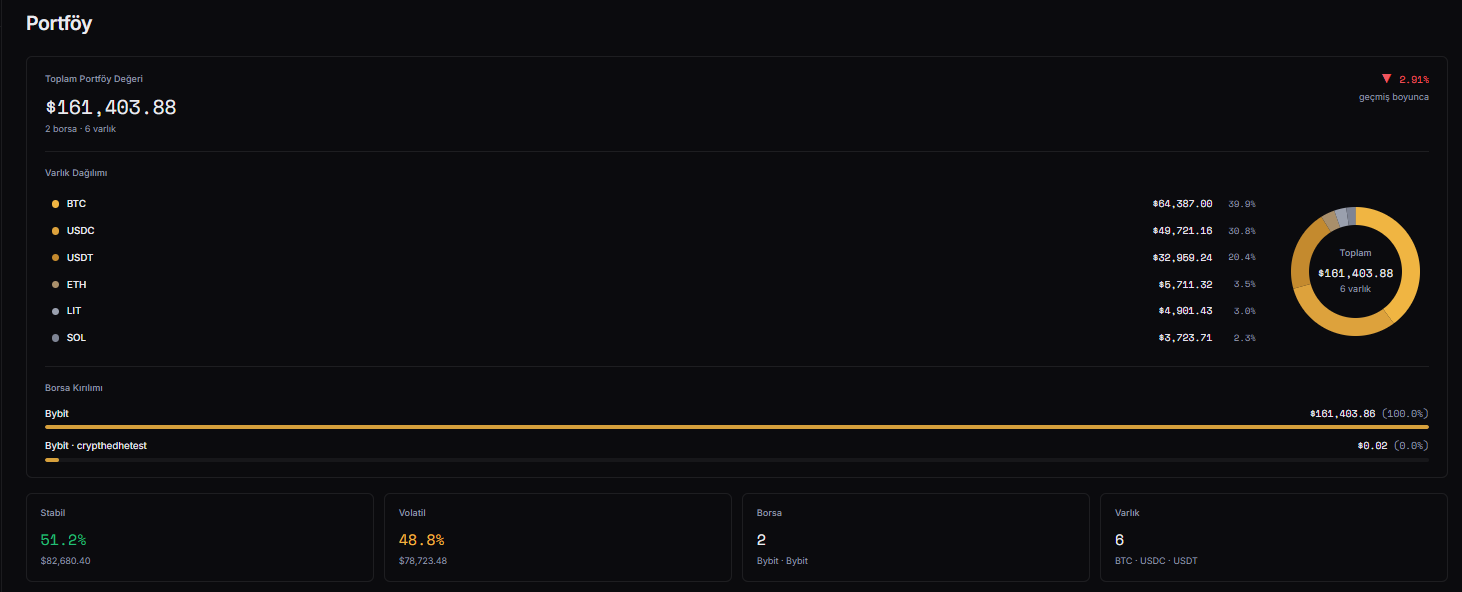The image size is (1462, 592).
Task: Click the USDT value $32,959.24
Action: pos(1182,258)
